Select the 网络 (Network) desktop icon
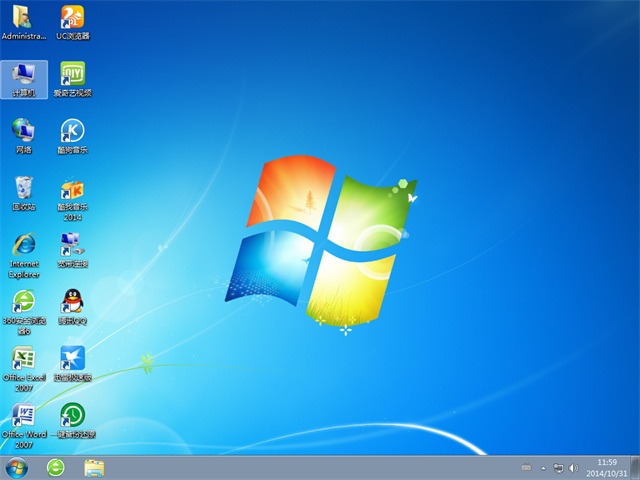The height and width of the screenshot is (480, 640). click(24, 136)
